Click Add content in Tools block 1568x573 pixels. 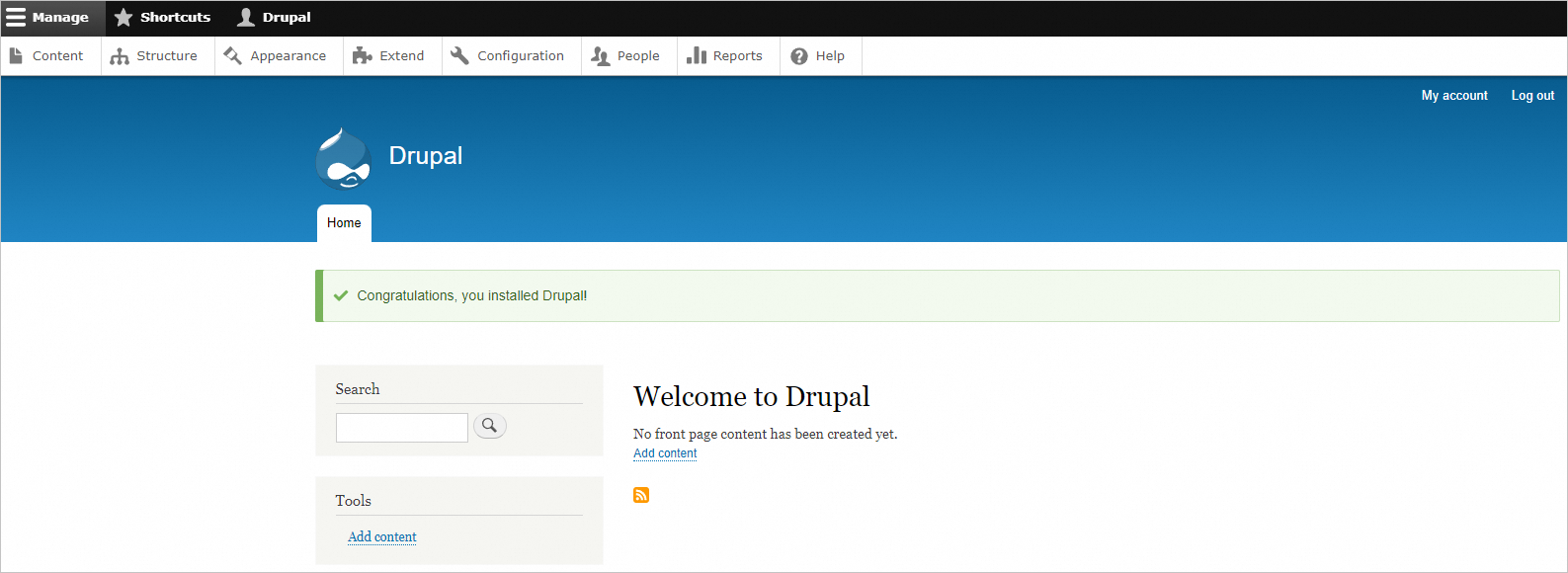click(382, 536)
